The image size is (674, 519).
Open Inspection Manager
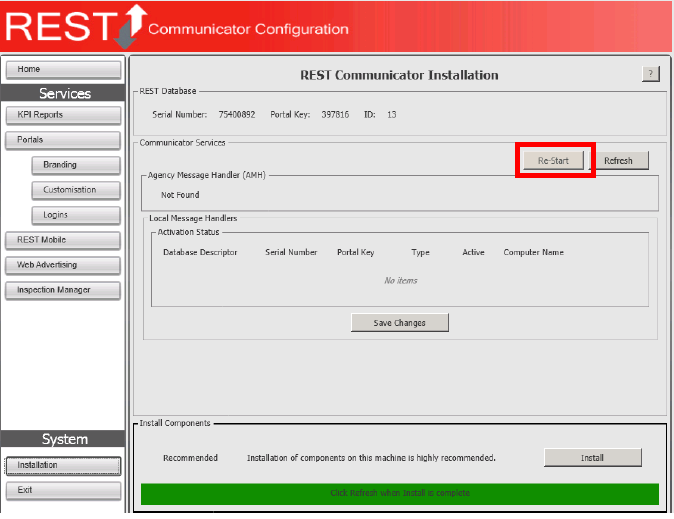pos(63,290)
